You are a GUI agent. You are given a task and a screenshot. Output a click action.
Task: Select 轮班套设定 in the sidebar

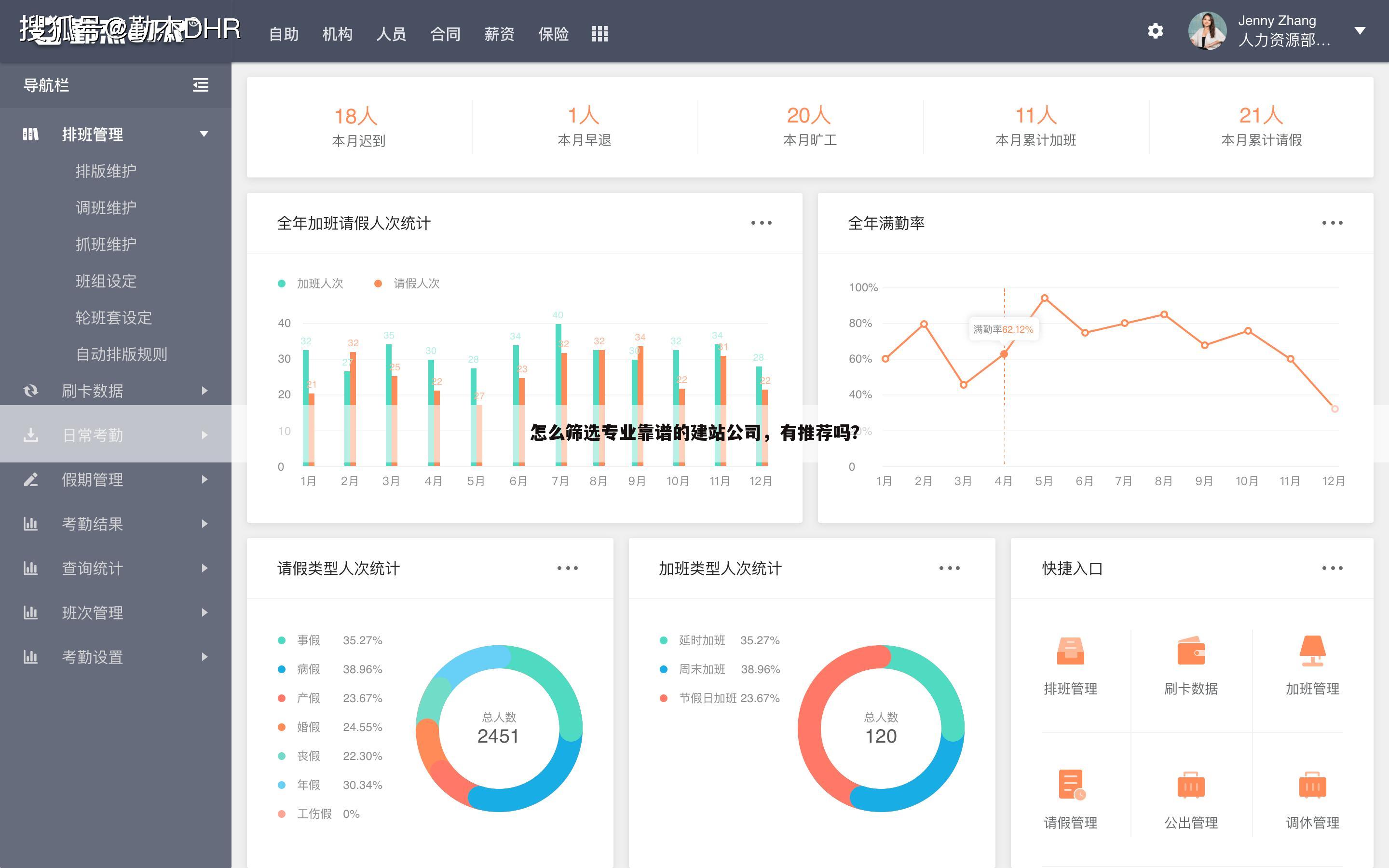[114, 318]
